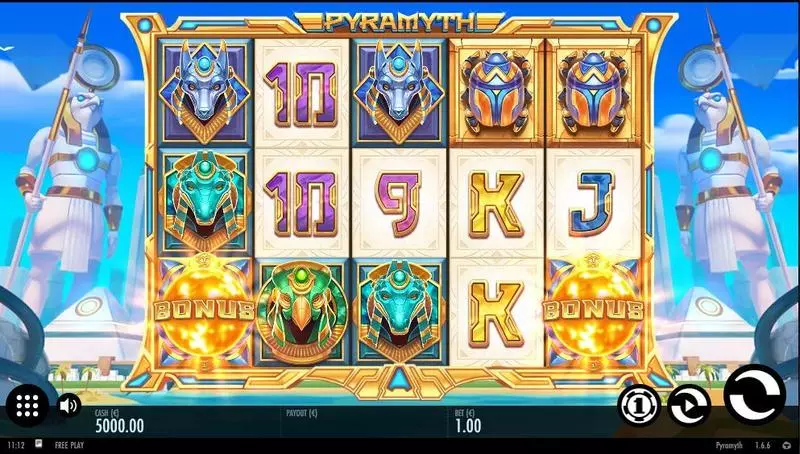Select the fourth reel scarab symbol
800x454 pixels.
(x=496, y=94)
